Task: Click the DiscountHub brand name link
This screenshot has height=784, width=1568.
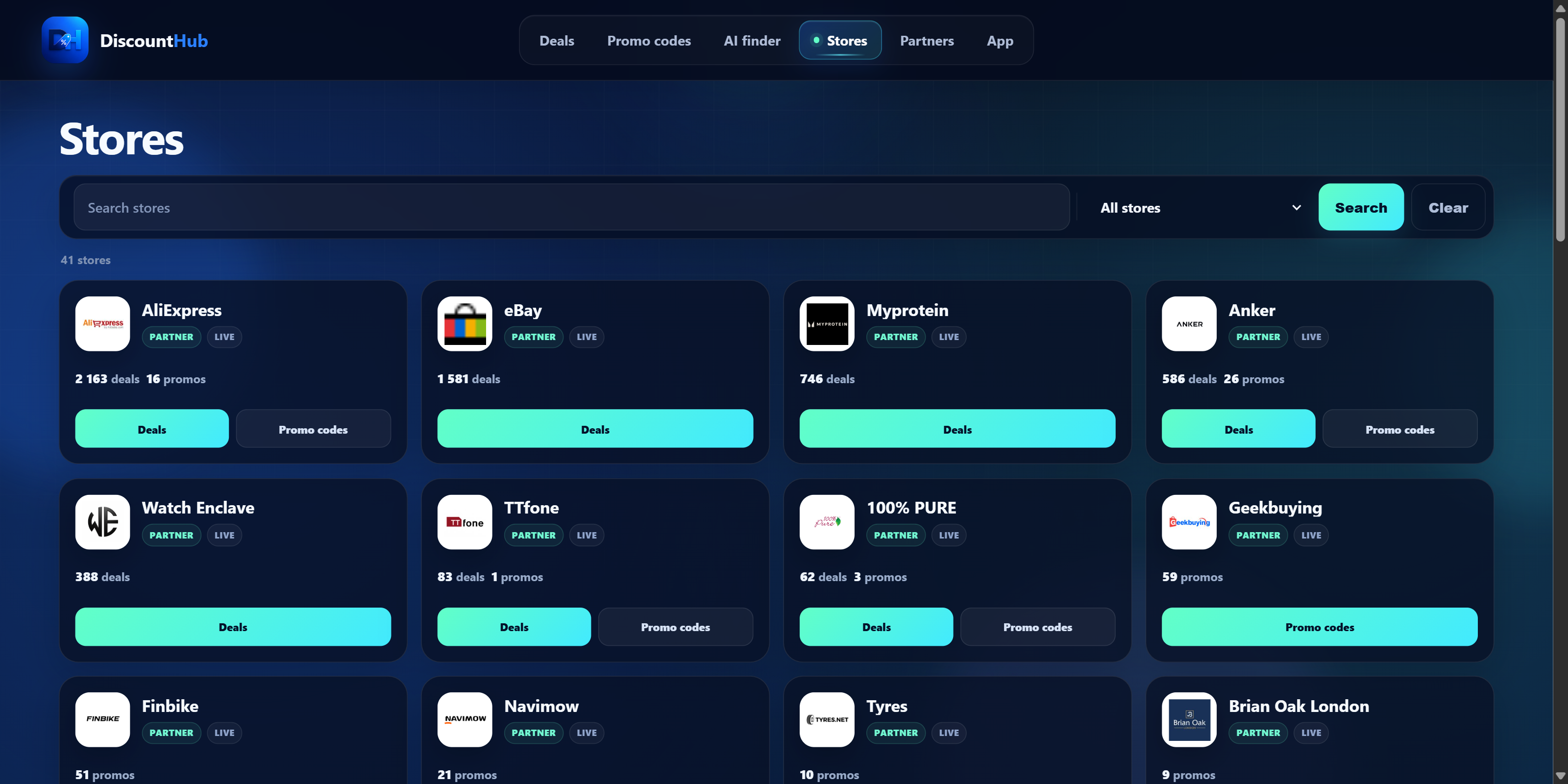Action: (x=153, y=41)
